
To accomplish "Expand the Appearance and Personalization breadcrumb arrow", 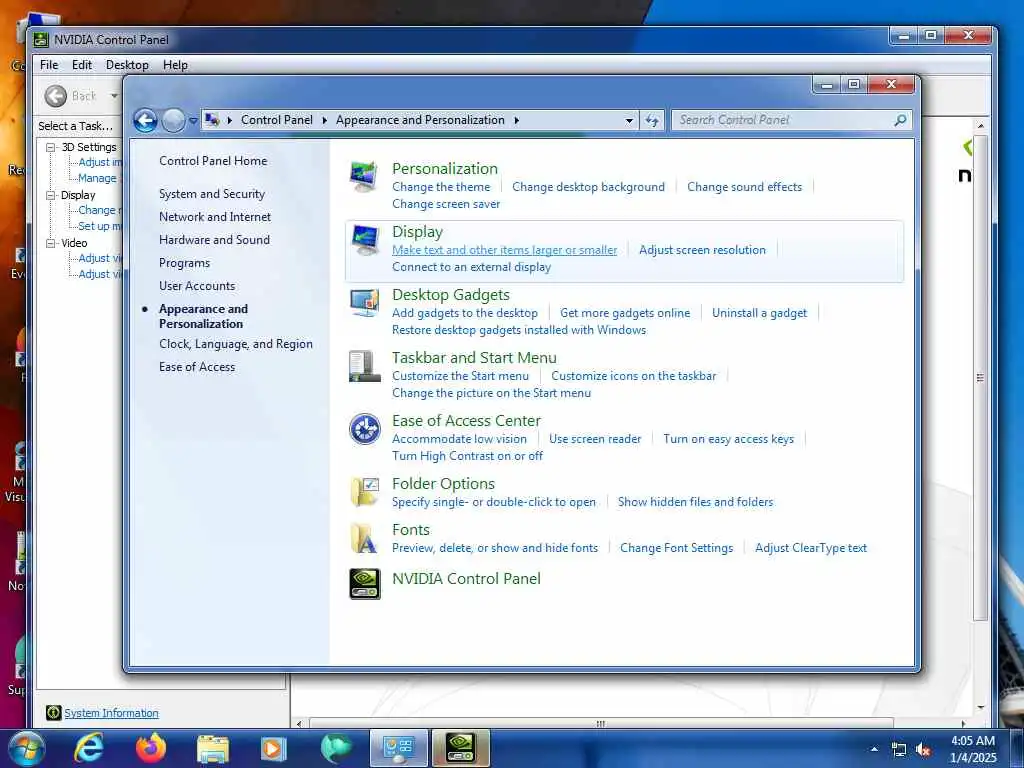I will [517, 120].
